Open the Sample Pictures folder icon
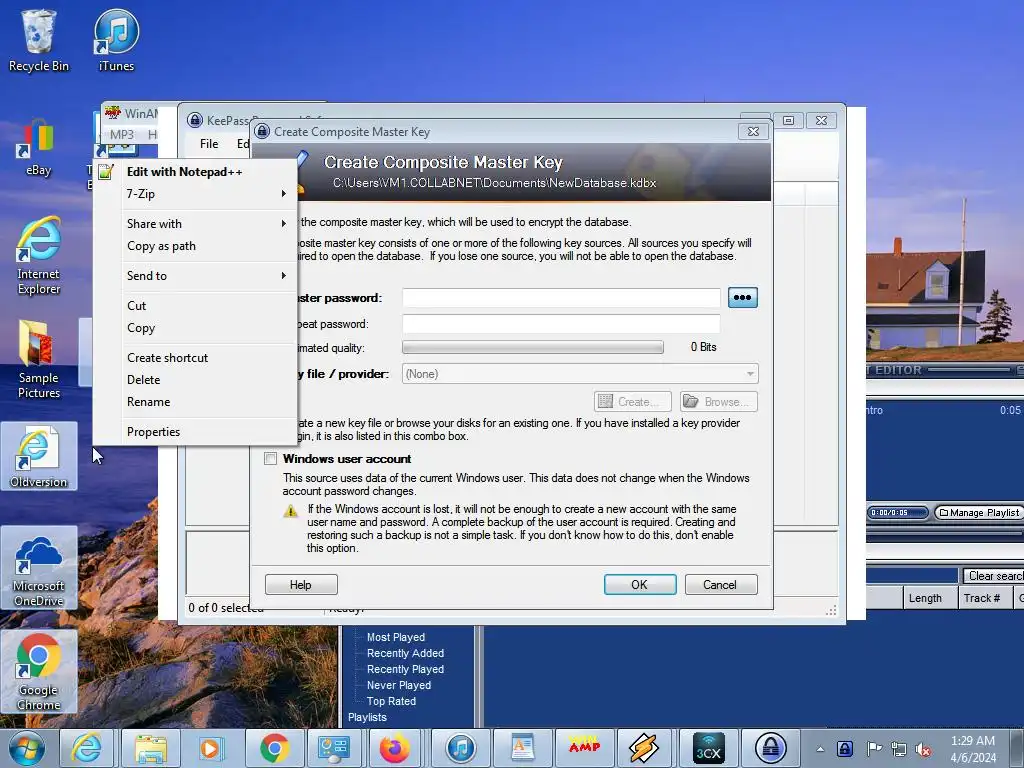Screen dimensions: 1024x768 point(38,359)
